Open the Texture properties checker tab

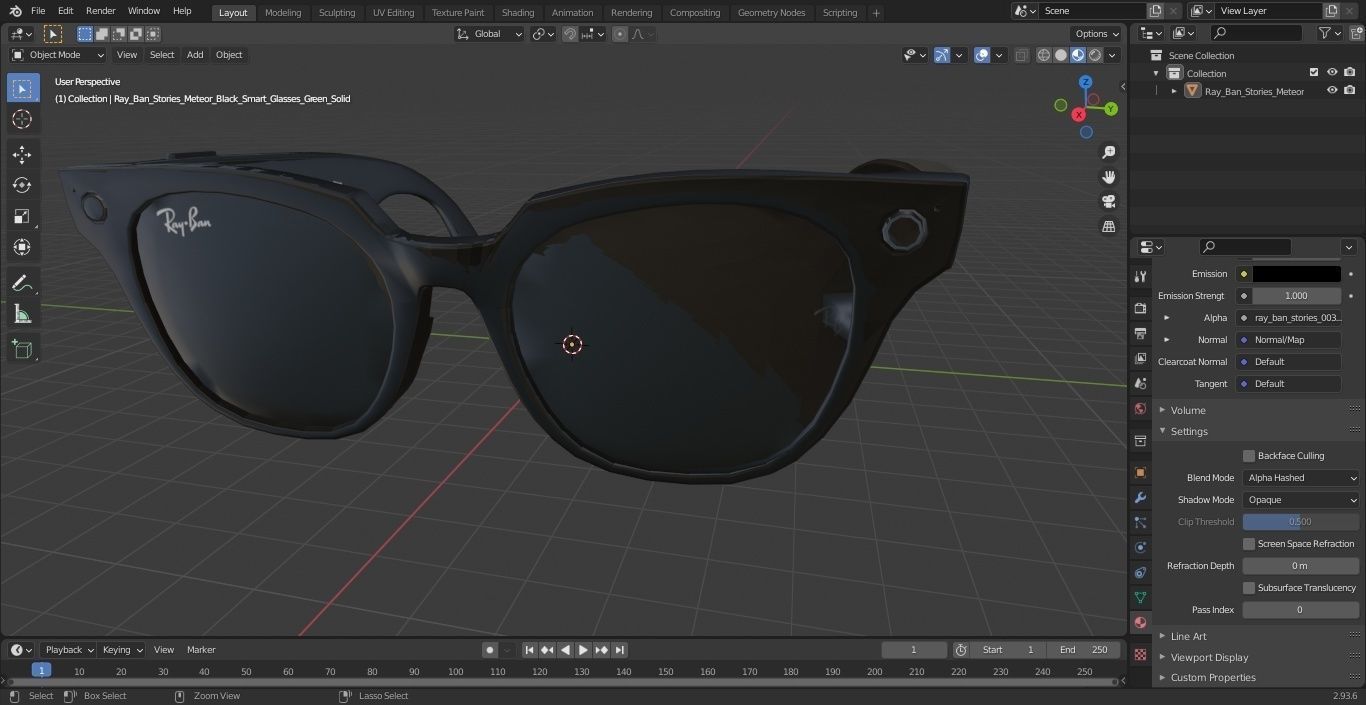click(x=1140, y=654)
